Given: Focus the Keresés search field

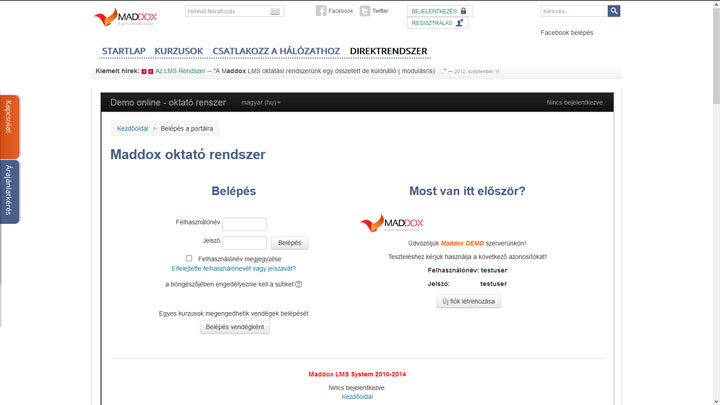Looking at the screenshot, I should tap(574, 11).
